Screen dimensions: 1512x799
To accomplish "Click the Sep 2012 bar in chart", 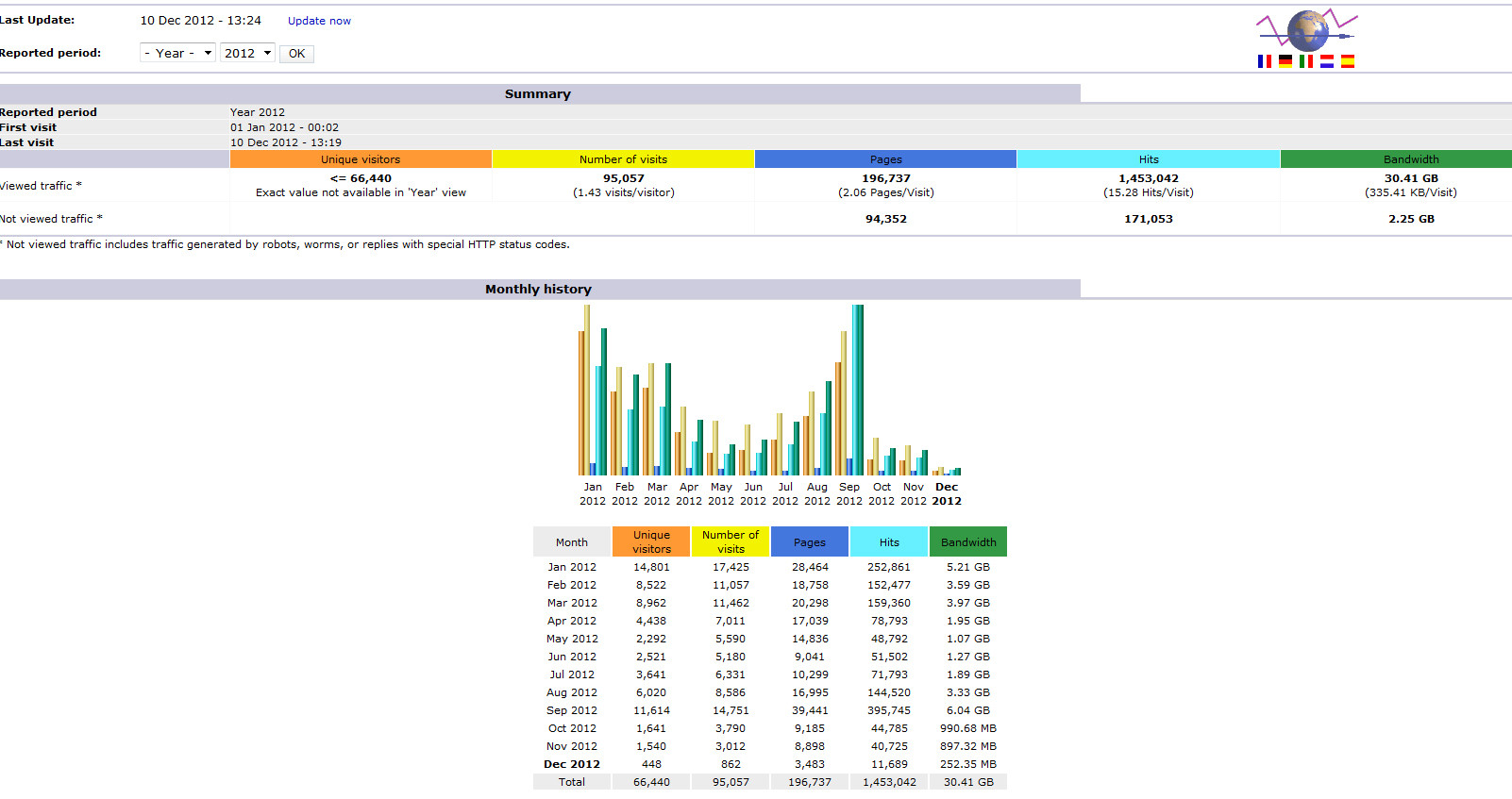I will (x=849, y=390).
